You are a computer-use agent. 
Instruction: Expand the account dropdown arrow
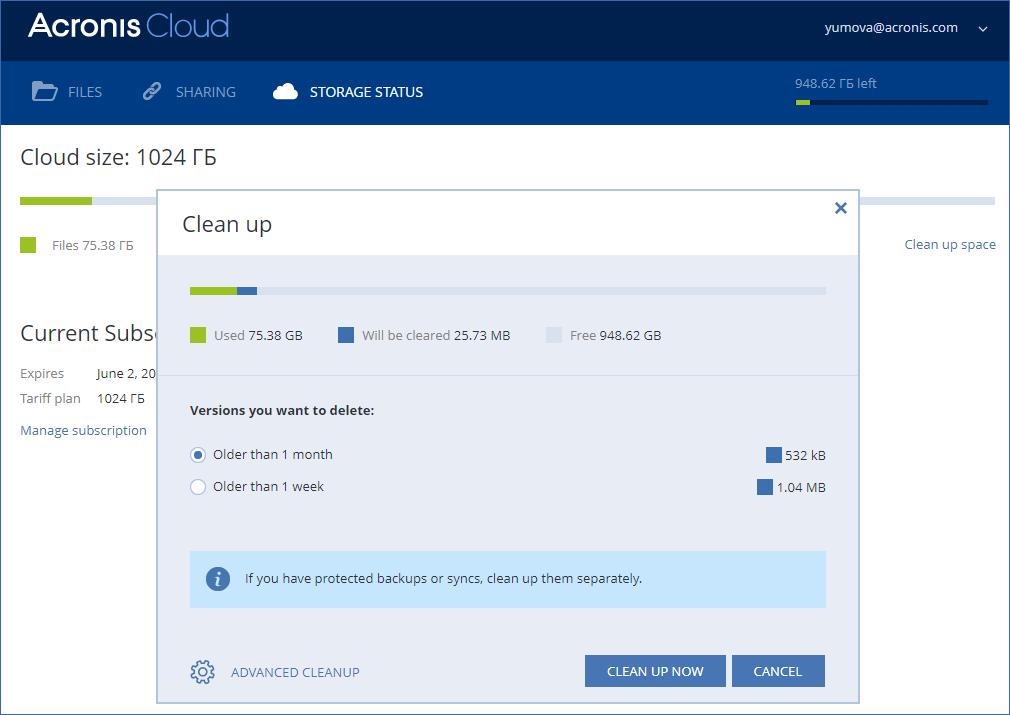(x=983, y=29)
